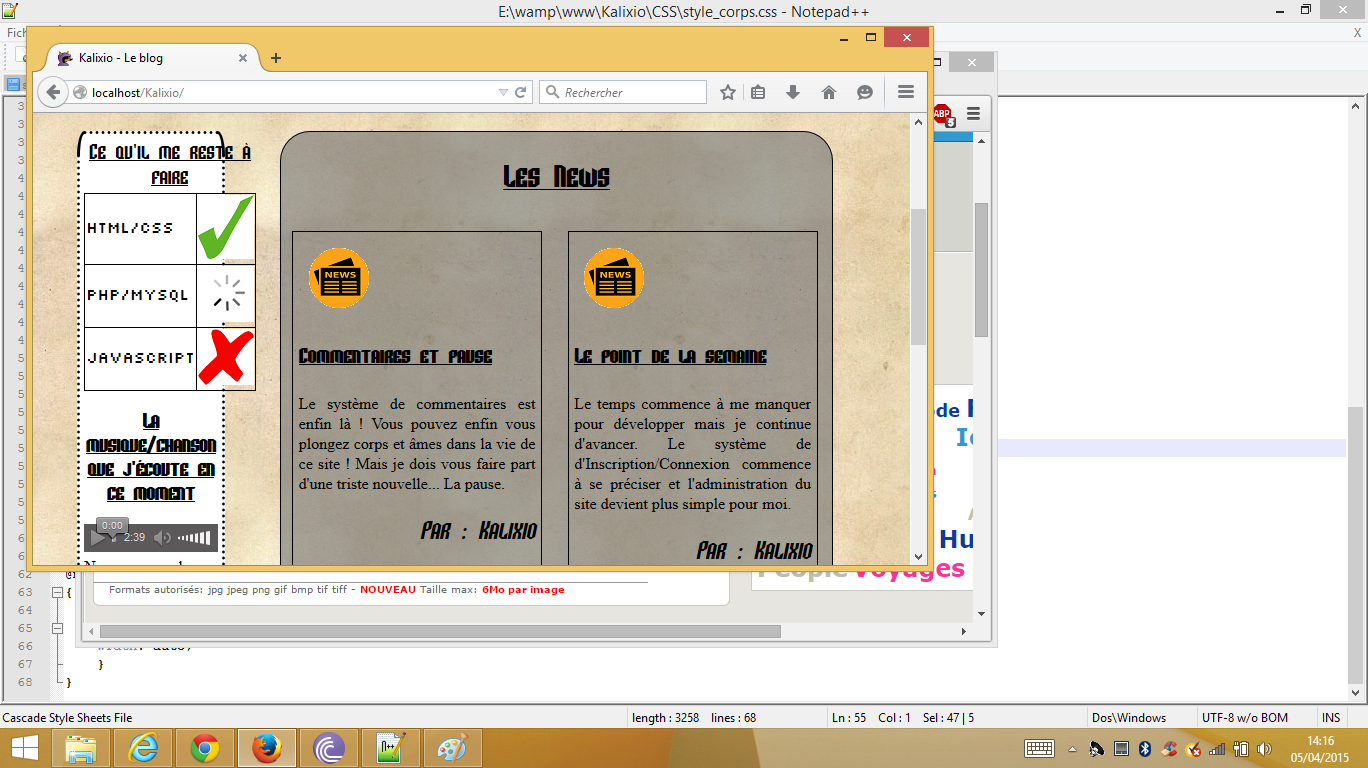Open the search engine dropdown in the search box
1368x768 pixels.
tap(552, 91)
